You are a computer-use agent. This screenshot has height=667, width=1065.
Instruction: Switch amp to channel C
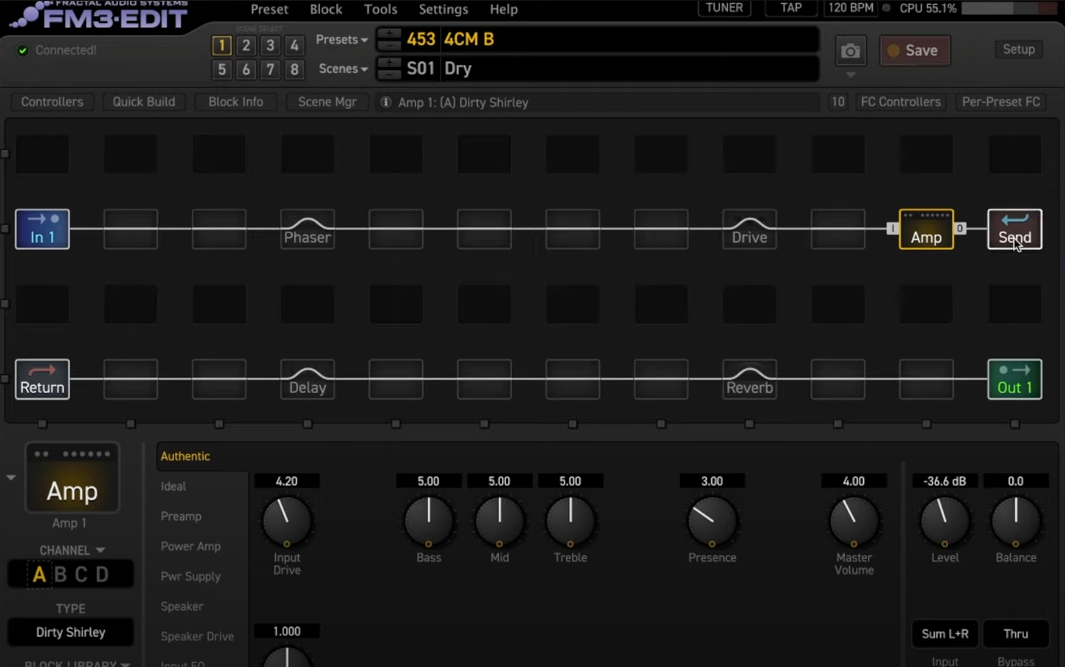(81, 575)
